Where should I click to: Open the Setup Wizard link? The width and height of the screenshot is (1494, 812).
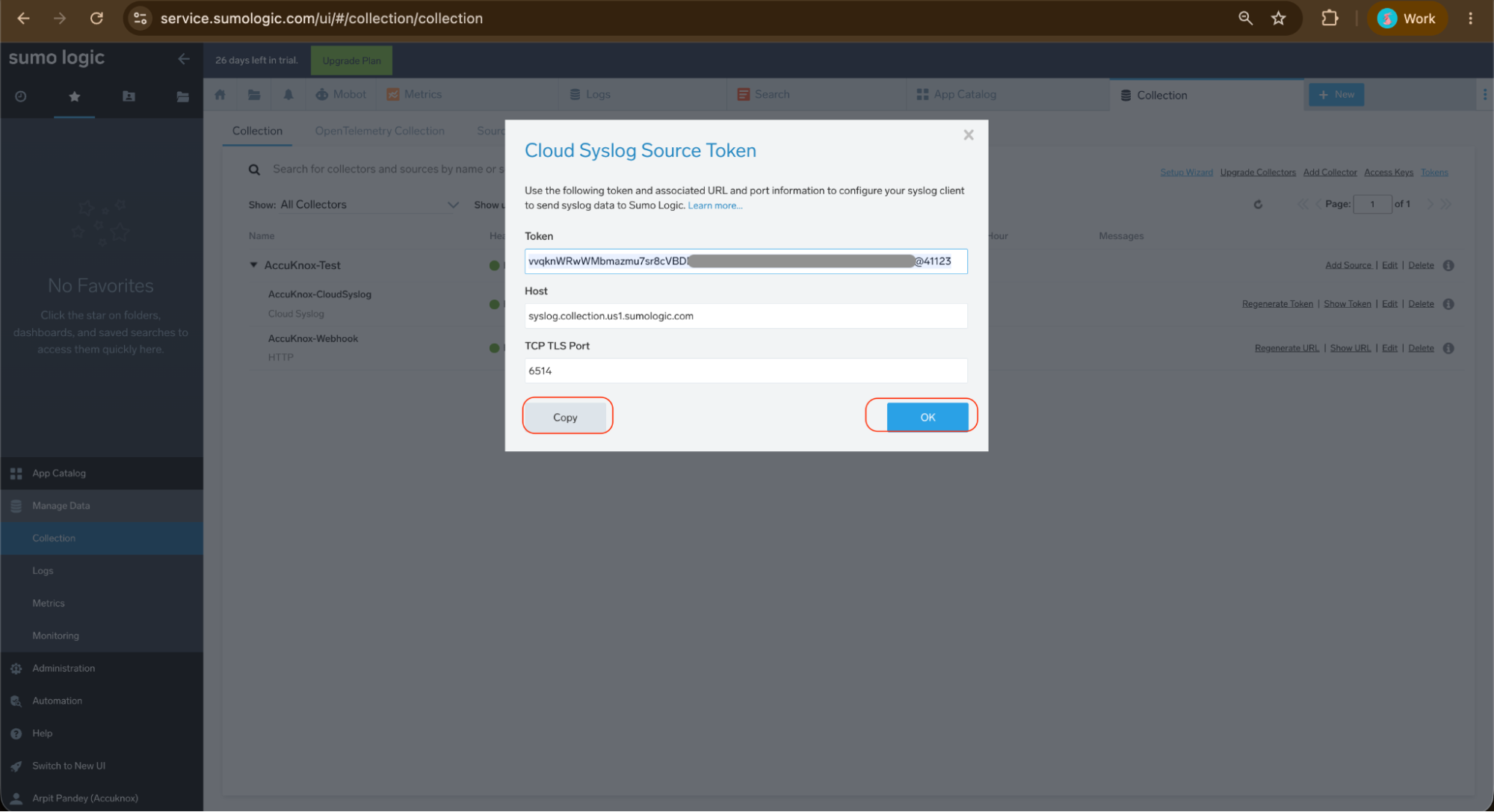coord(1186,173)
